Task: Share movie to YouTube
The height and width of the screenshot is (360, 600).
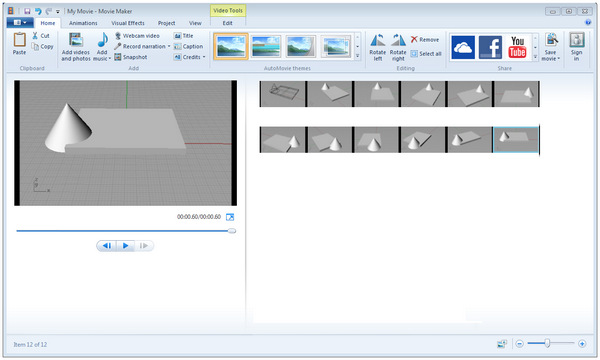Action: coord(517,47)
